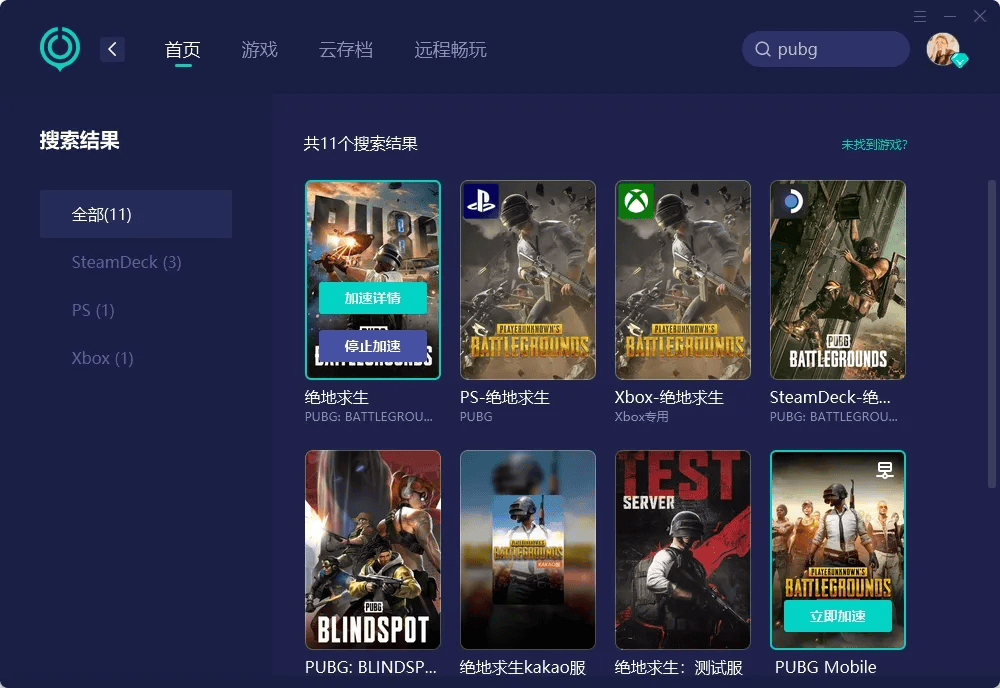
Task: Open the 绝地求生：测试服 TEST SERVER cover
Action: point(683,550)
